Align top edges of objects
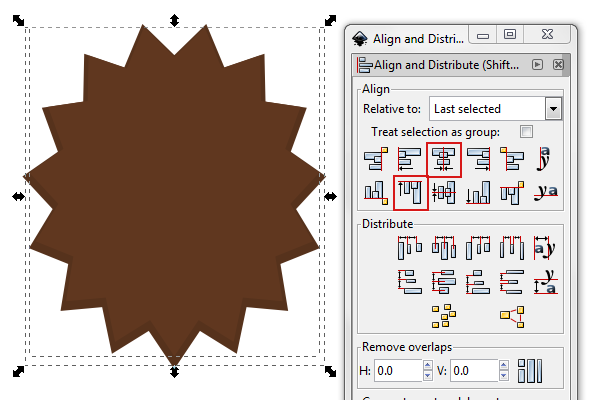Screen dimensions: 600x400 (x=410, y=192)
